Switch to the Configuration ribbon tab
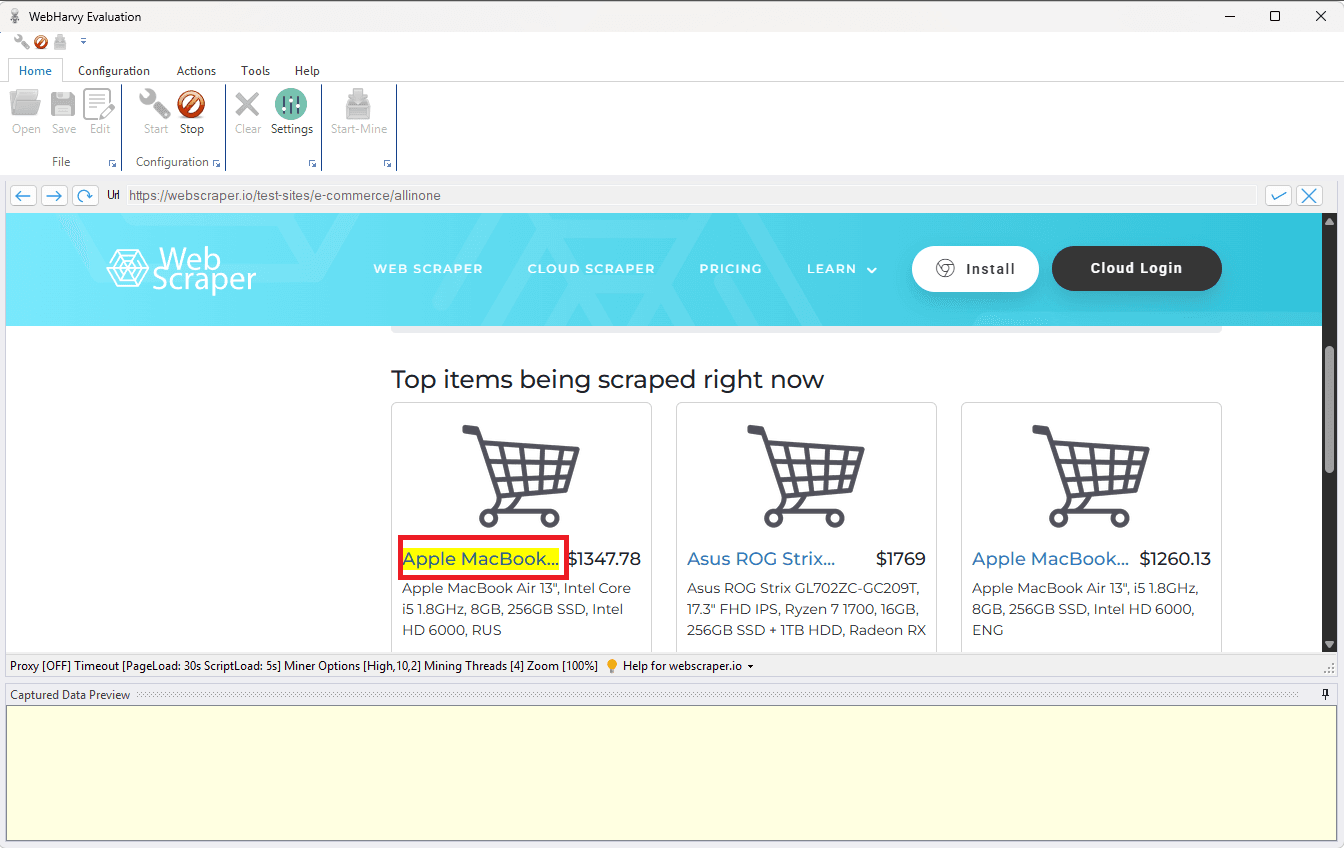 tap(113, 70)
